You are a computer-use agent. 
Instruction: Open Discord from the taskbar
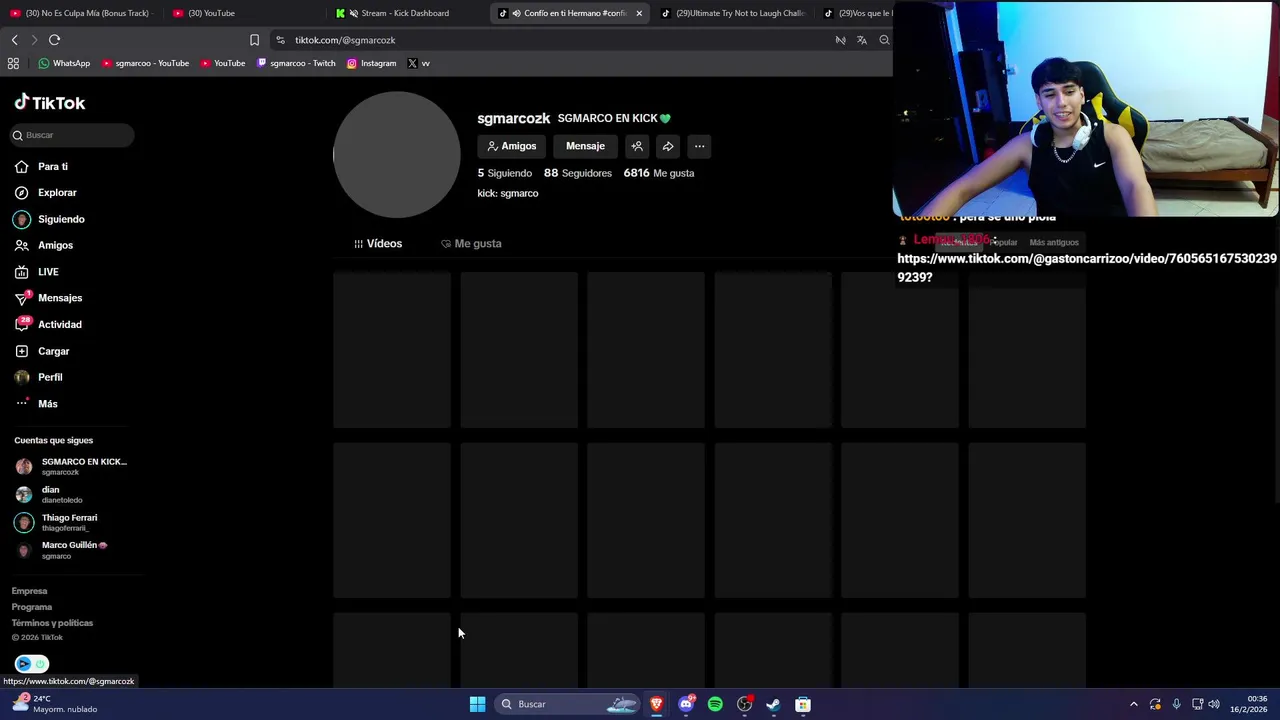(686, 704)
